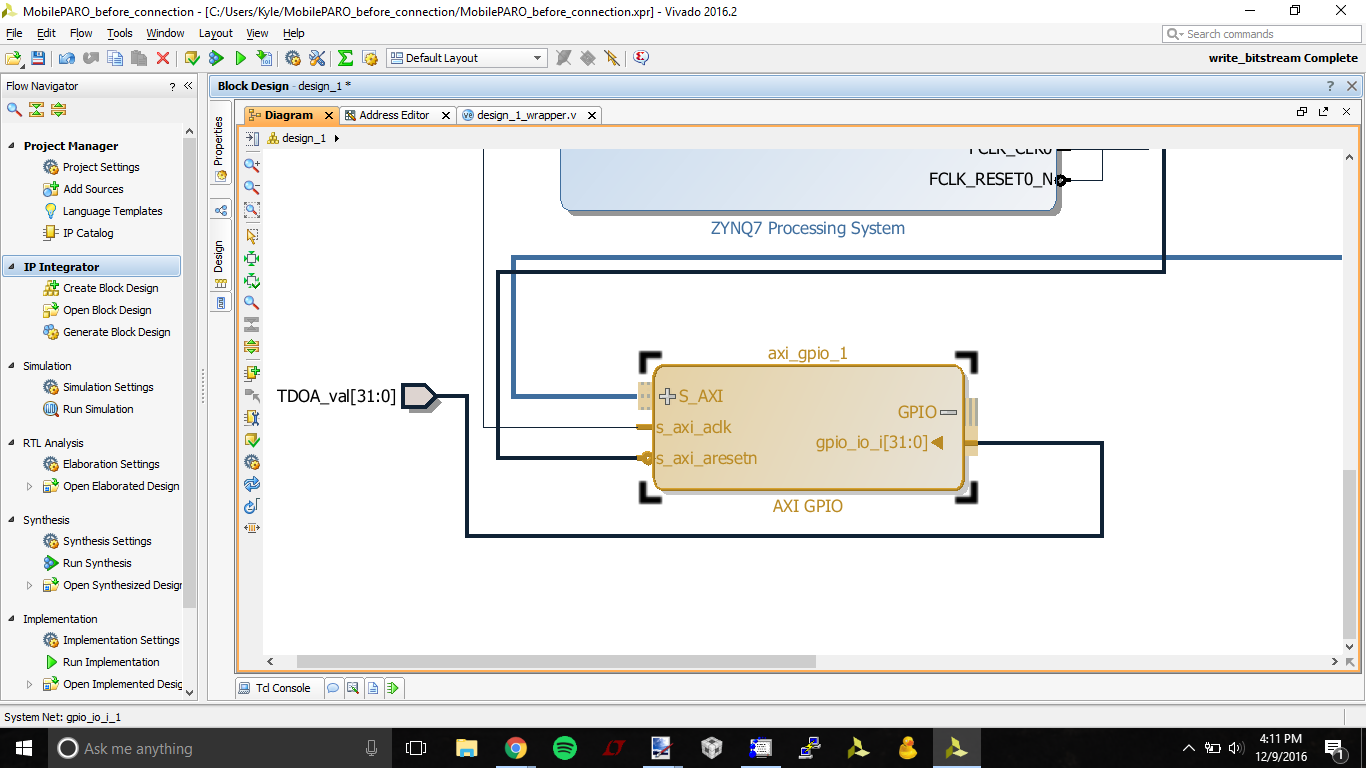Screen dimensions: 1366x768
Task: Collapse all Flow Navigator sections icon
Action: (x=37, y=110)
